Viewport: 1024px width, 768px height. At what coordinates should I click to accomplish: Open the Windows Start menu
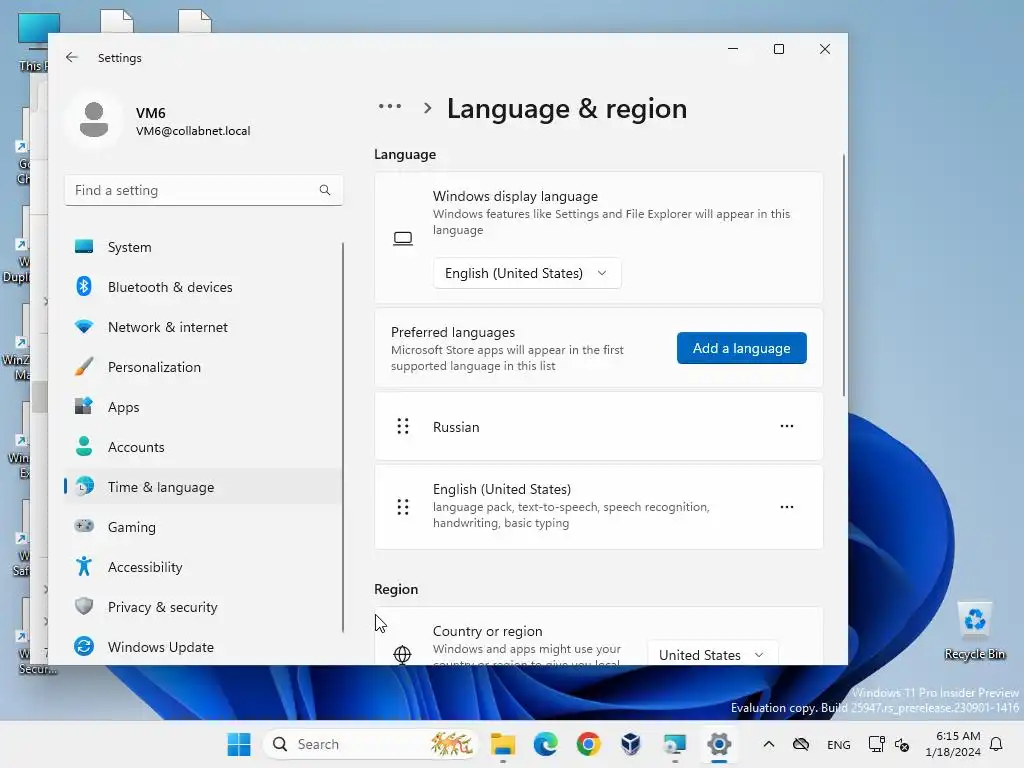(x=238, y=744)
